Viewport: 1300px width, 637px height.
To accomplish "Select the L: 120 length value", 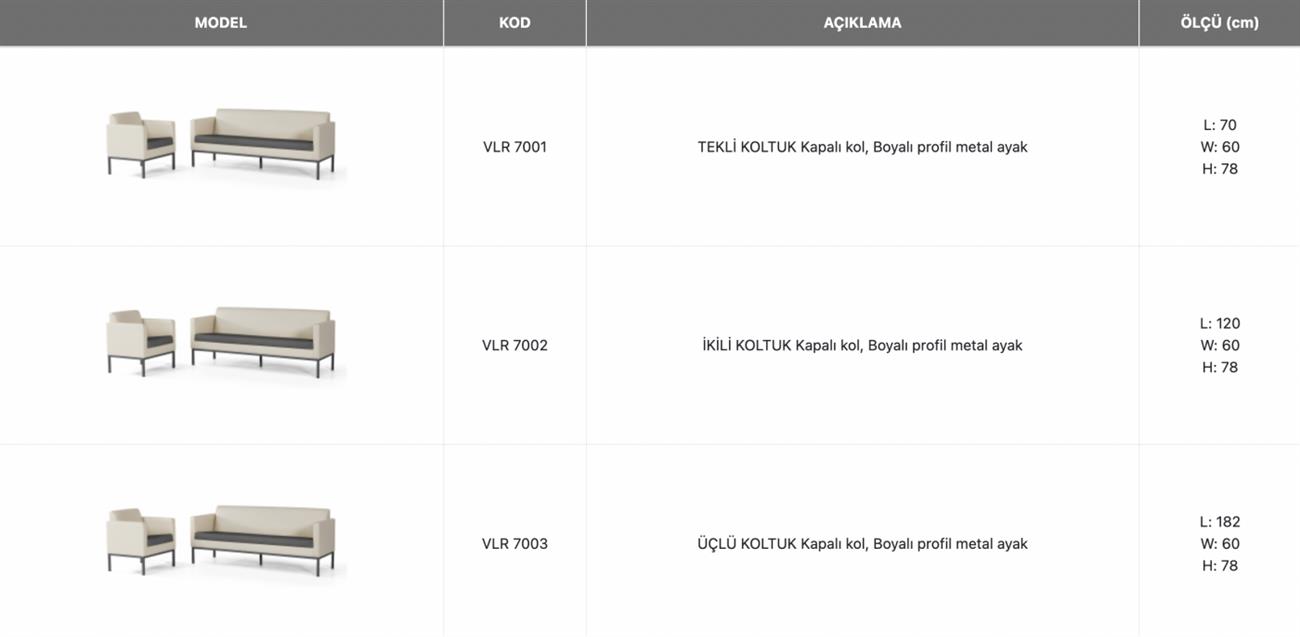I will pos(1220,323).
